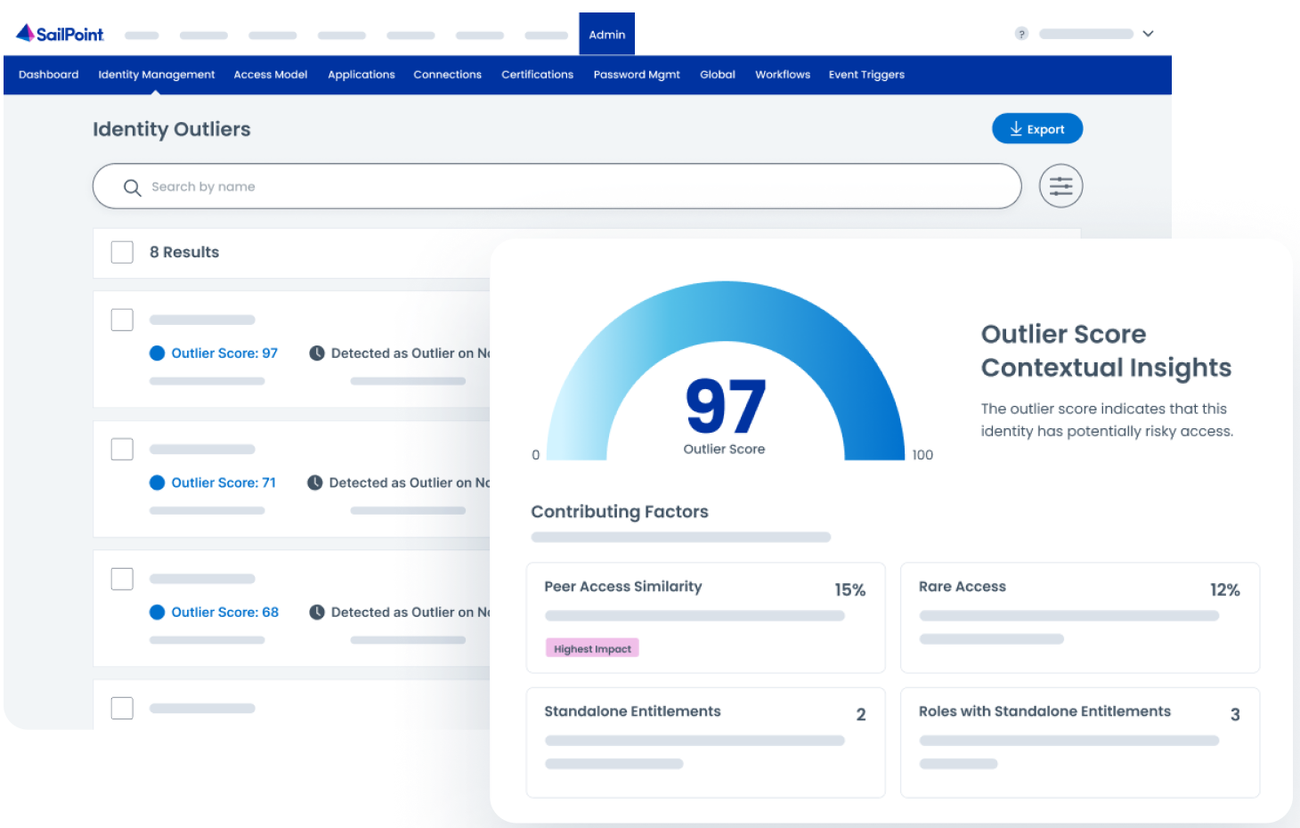The image size is (1300, 828).
Task: Open the Event Triggers menu
Action: pyautogui.click(x=866, y=75)
